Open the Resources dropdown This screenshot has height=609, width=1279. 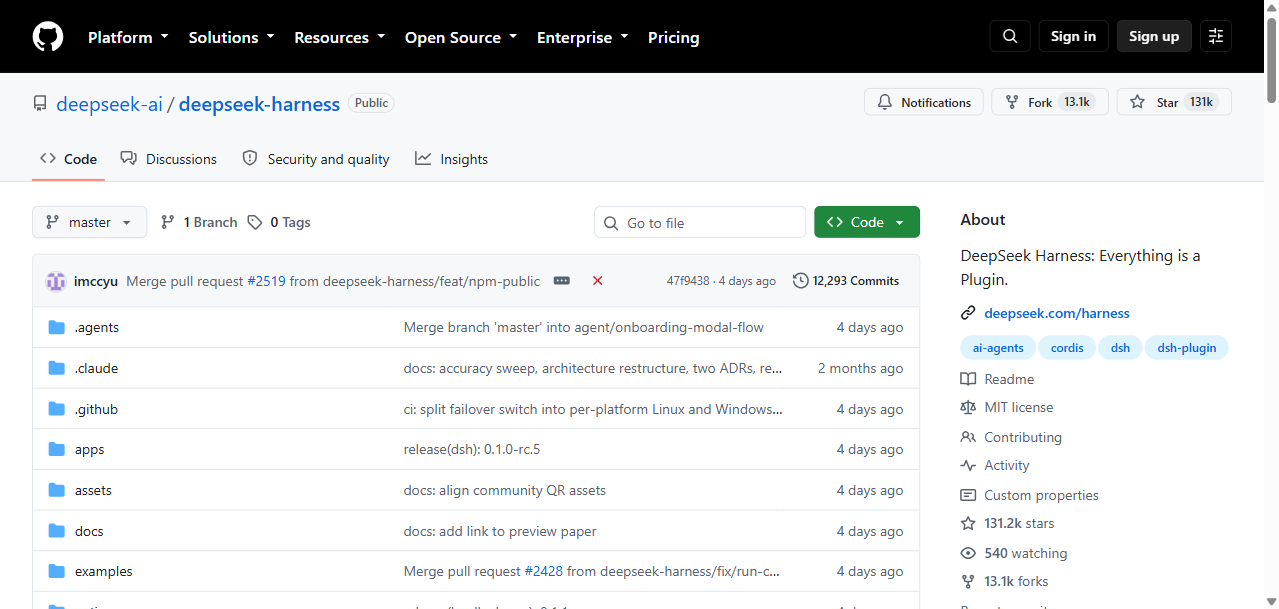pos(339,37)
